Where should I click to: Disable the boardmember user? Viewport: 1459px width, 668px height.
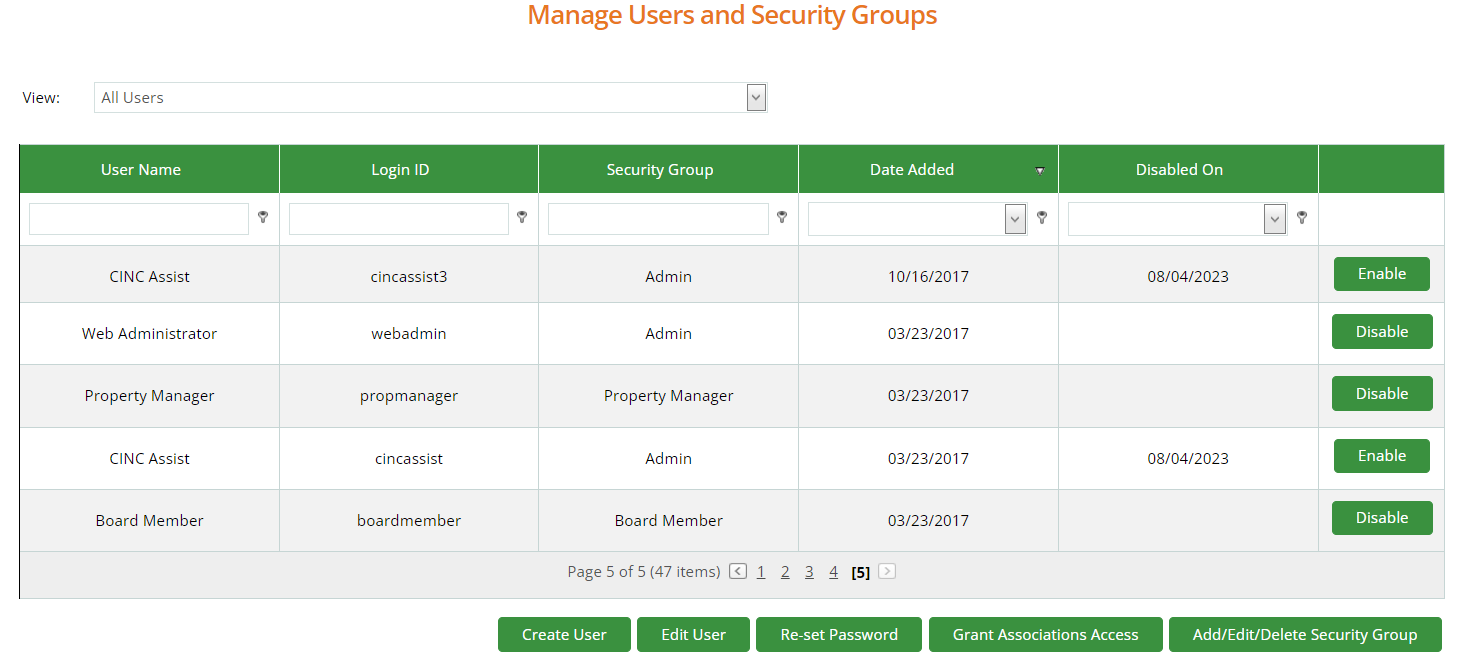click(1382, 518)
